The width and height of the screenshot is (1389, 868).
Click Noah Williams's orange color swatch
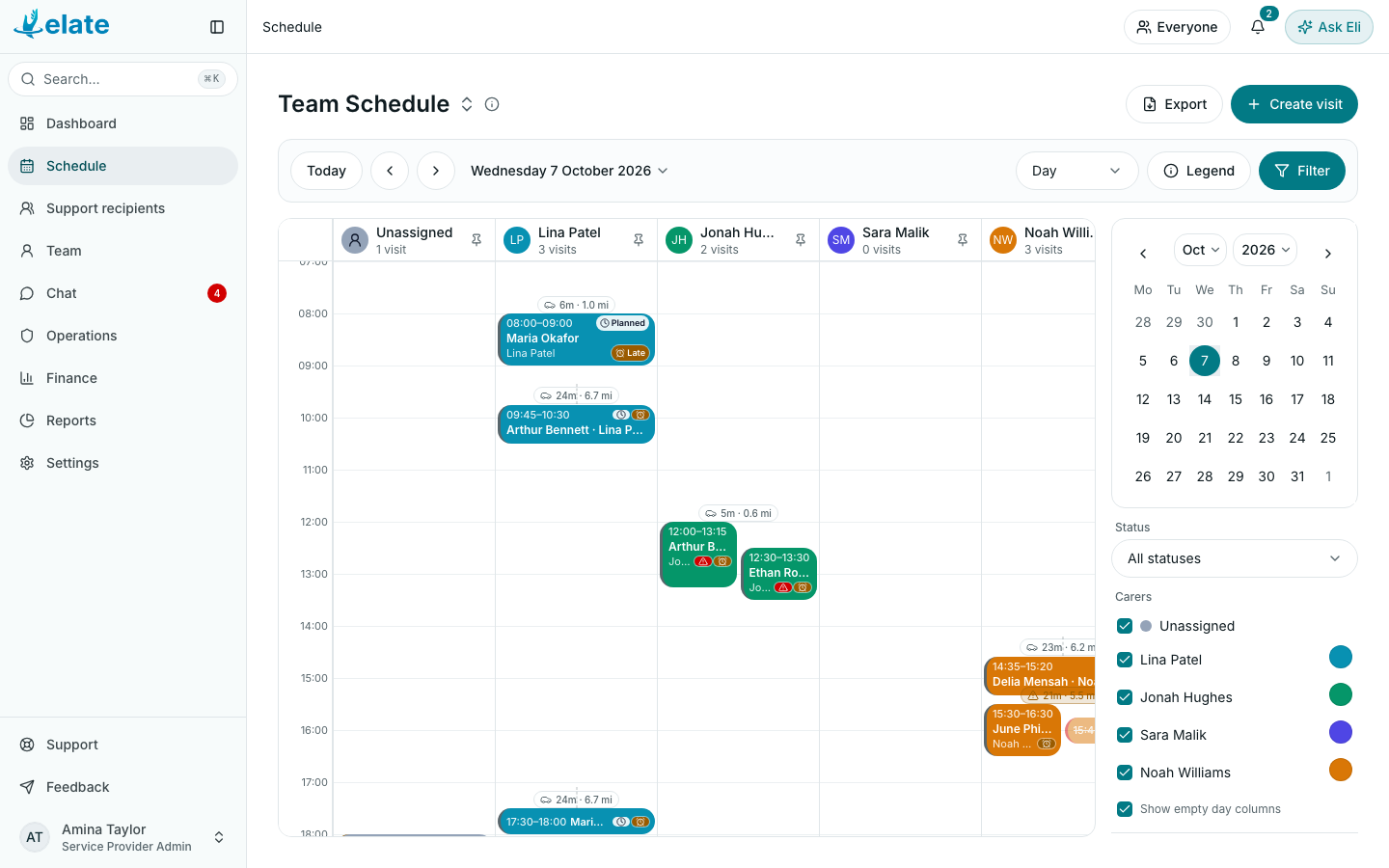pos(1341,770)
